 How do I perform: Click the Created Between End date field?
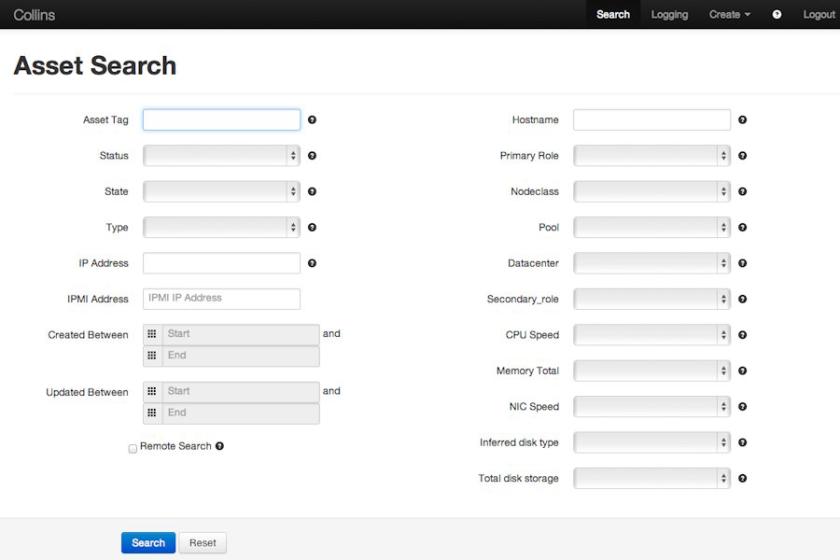coord(241,355)
